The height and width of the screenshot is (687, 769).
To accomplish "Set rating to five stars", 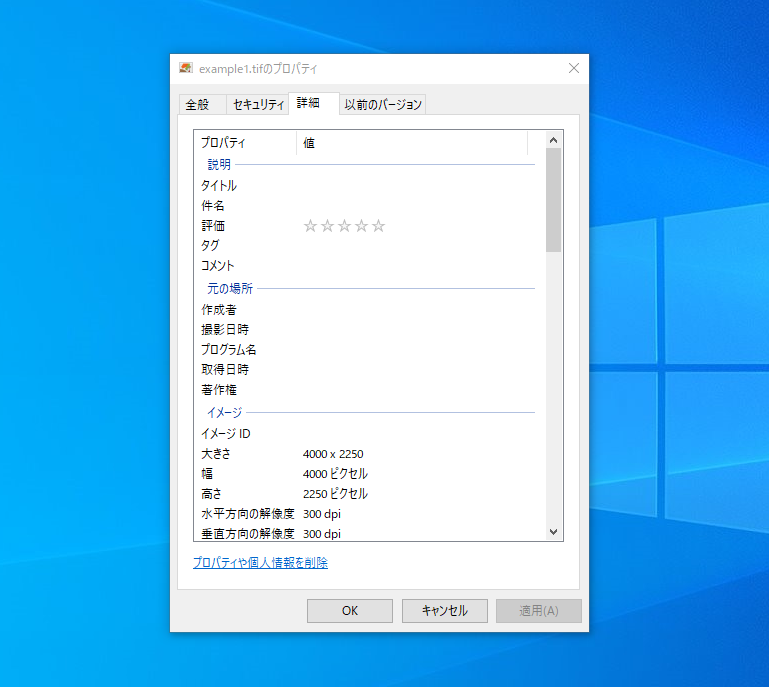I will click(x=378, y=226).
